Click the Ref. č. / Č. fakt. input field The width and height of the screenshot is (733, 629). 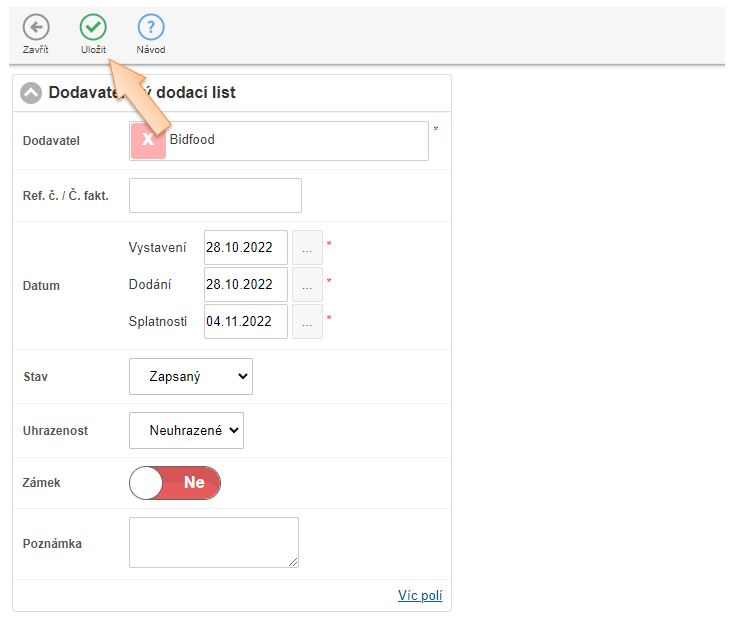tap(215, 196)
